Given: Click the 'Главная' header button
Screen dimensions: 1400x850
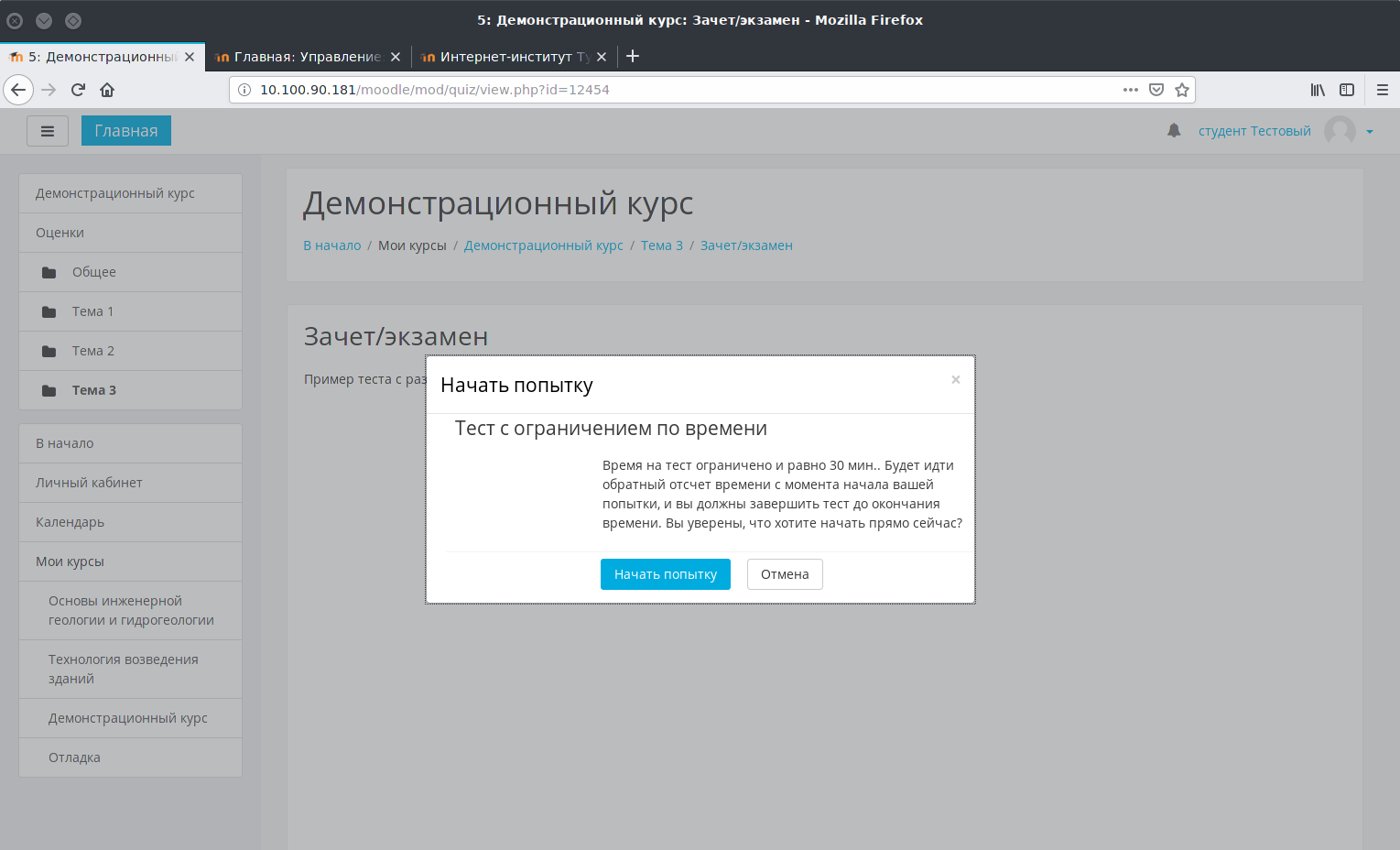Looking at the screenshot, I should pos(126,131).
